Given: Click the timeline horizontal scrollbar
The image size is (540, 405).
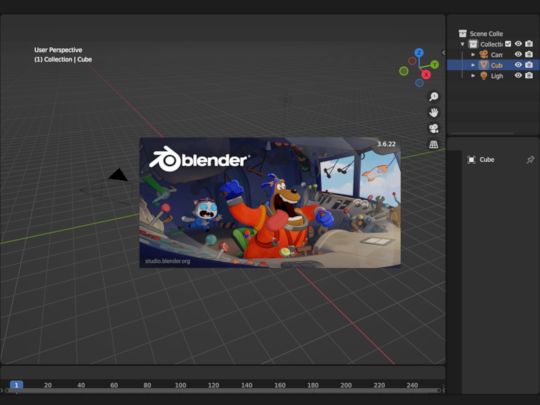Looking at the screenshot, I should (223, 391).
